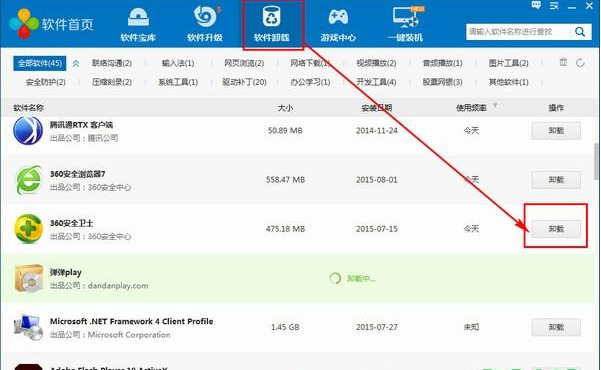The image size is (601, 370).
Task: Uninstall 360安全卫士
Action: coord(556,229)
